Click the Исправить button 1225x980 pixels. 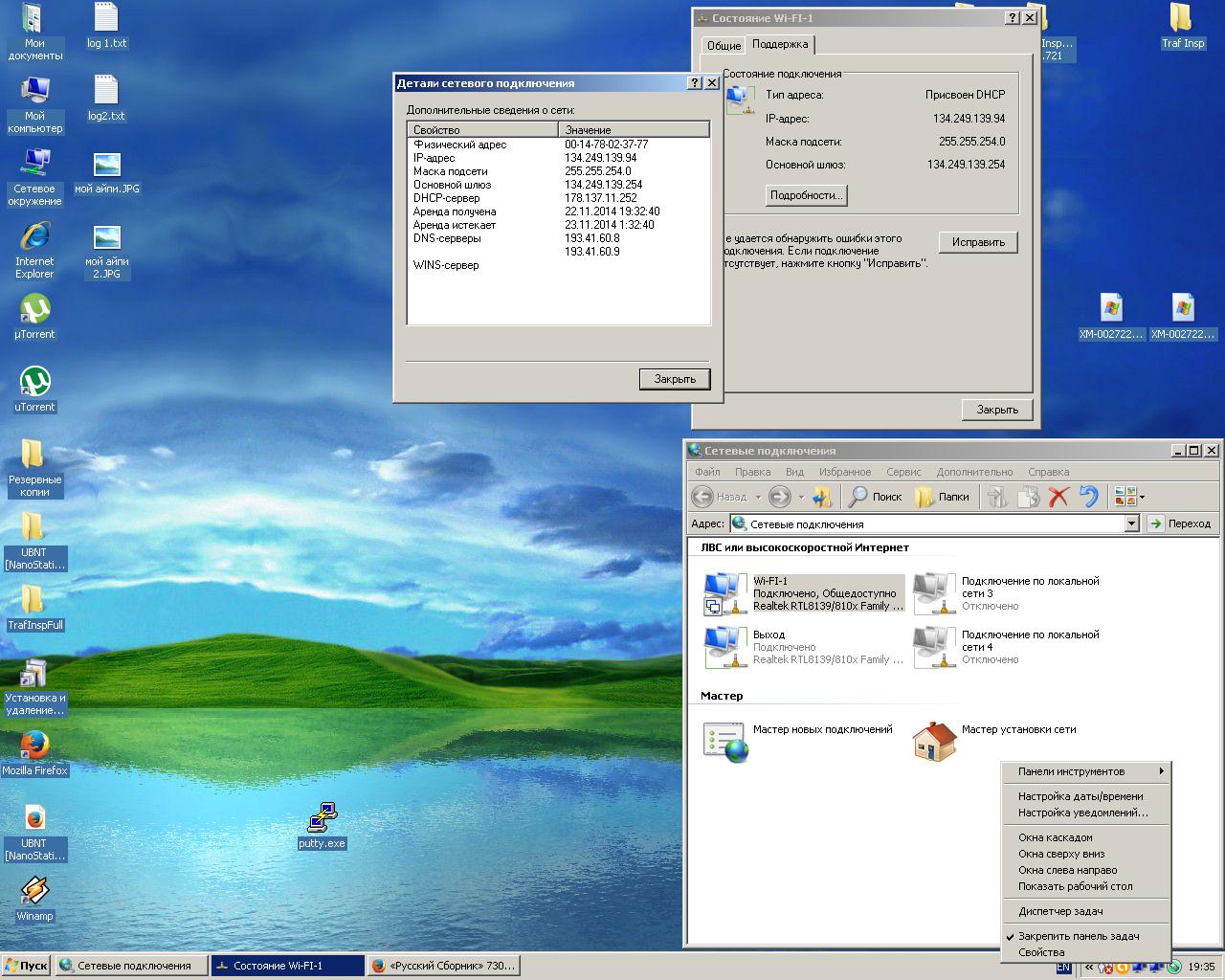pyautogui.click(x=977, y=242)
